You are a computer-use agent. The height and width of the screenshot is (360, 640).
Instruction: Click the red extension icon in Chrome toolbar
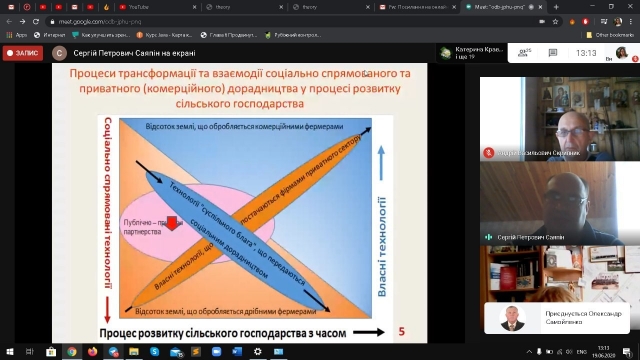(x=586, y=22)
